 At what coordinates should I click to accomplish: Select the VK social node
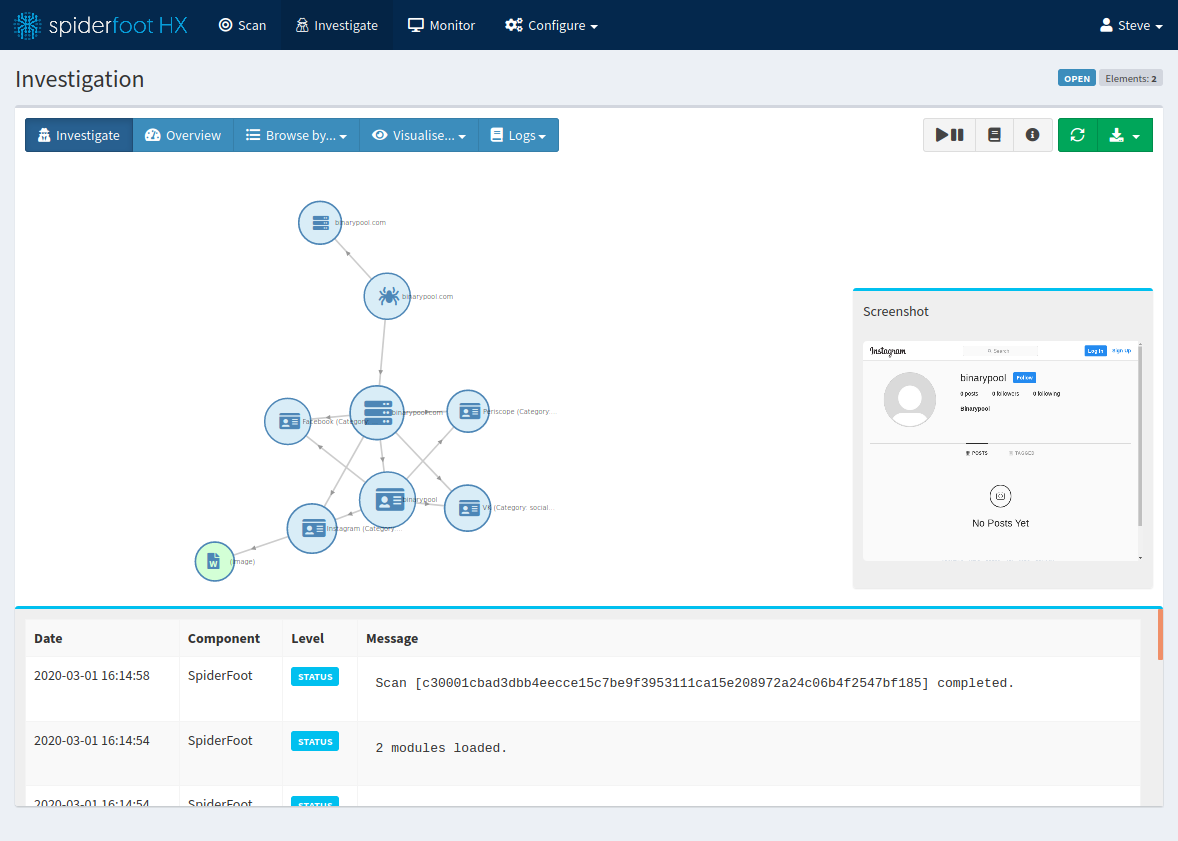467,508
